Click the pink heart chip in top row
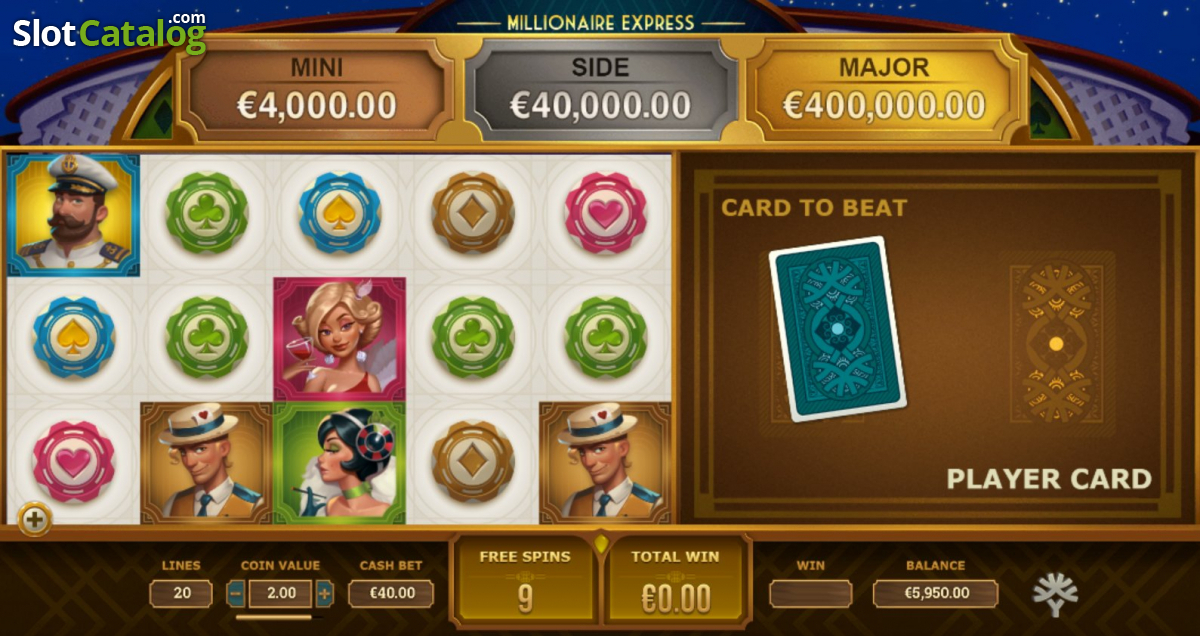The width and height of the screenshot is (1200, 636). [606, 213]
